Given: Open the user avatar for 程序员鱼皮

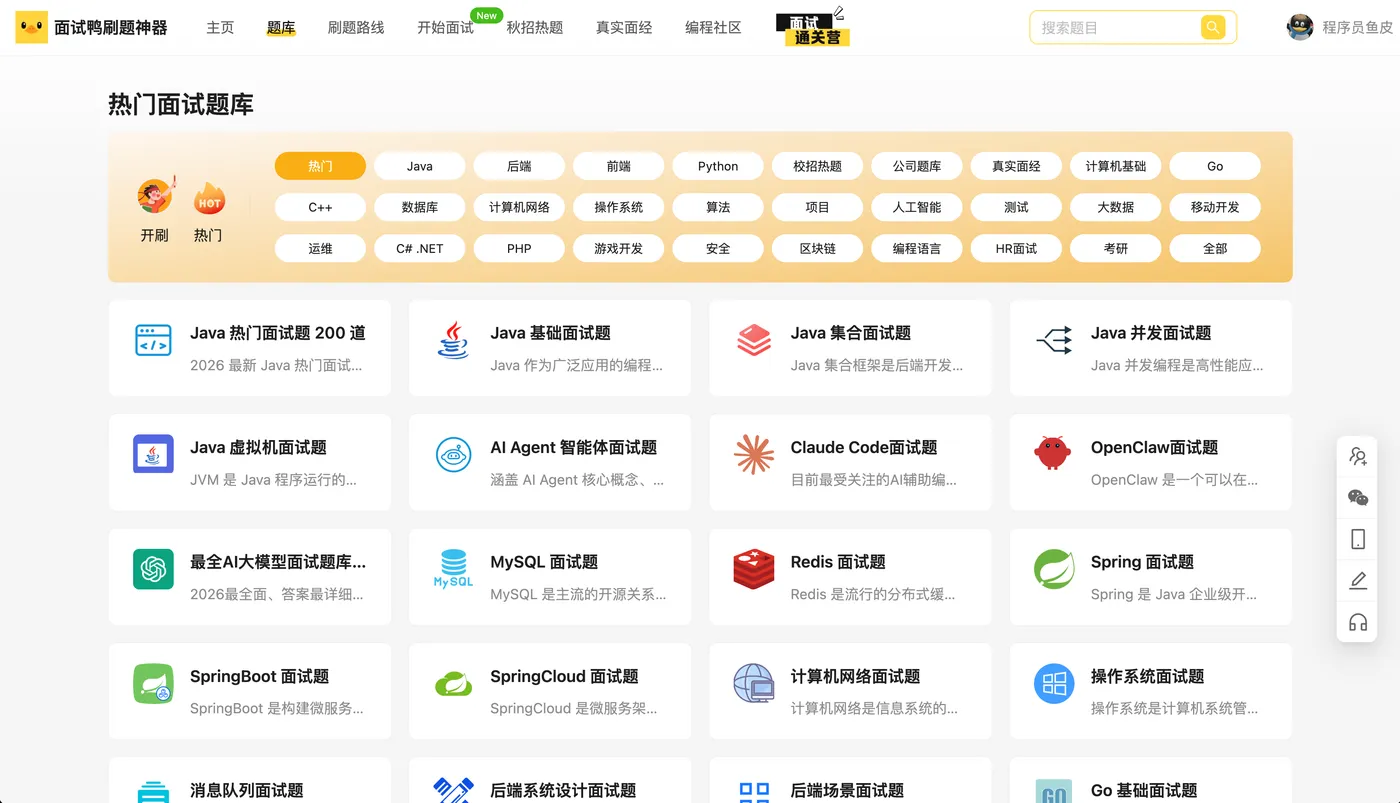Looking at the screenshot, I should (1300, 27).
